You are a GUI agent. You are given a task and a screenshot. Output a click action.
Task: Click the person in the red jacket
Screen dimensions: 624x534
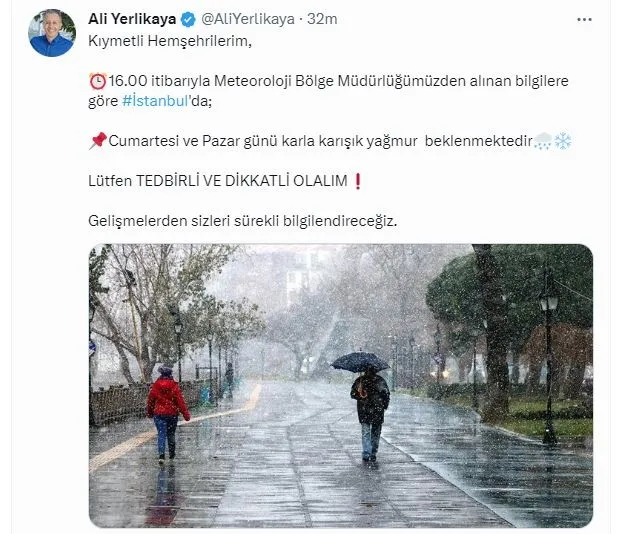tap(167, 414)
